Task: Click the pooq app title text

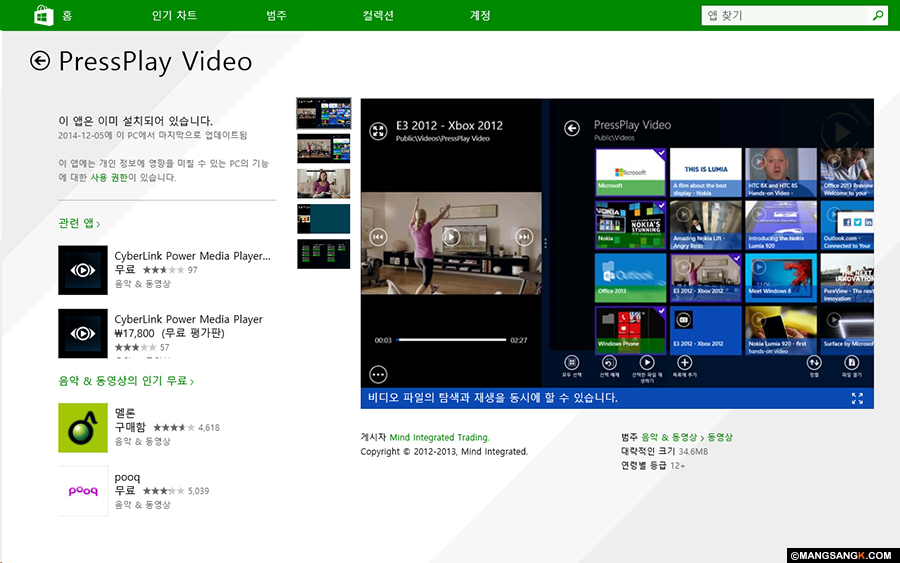Action: (127, 477)
